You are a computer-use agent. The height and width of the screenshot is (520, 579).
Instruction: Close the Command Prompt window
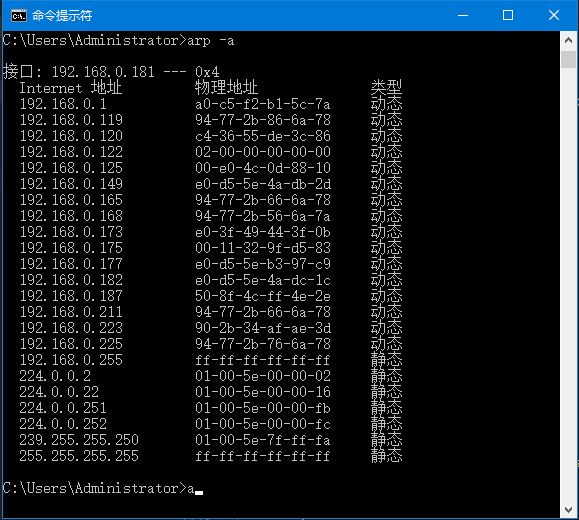[x=554, y=16]
